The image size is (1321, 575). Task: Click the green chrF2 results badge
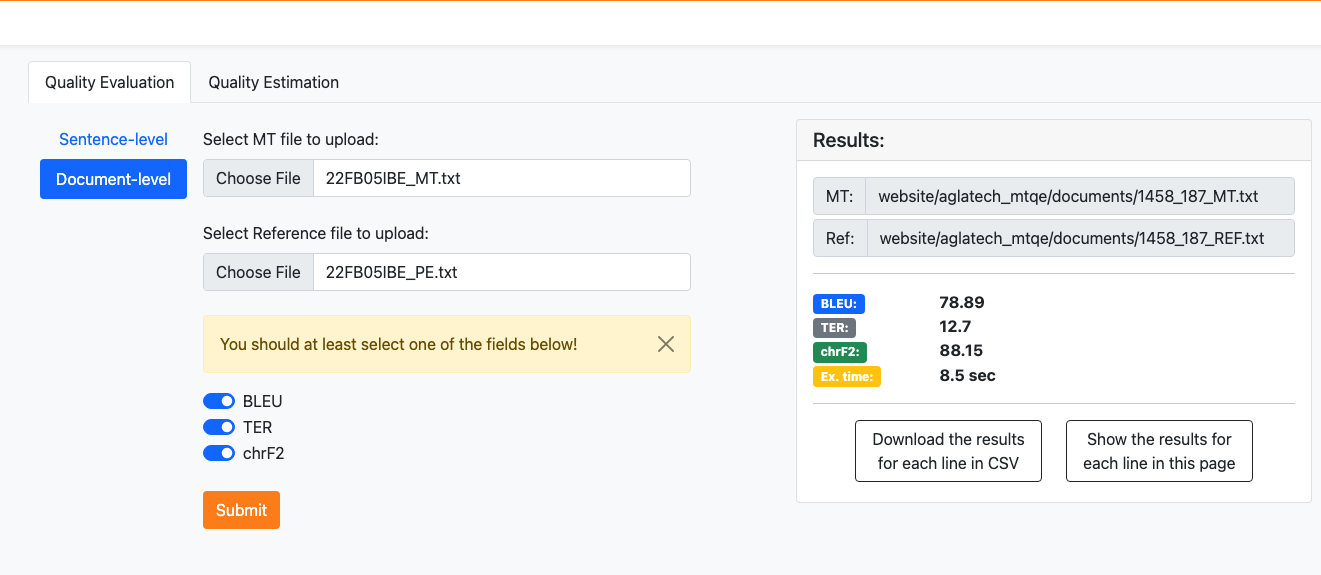coord(840,352)
